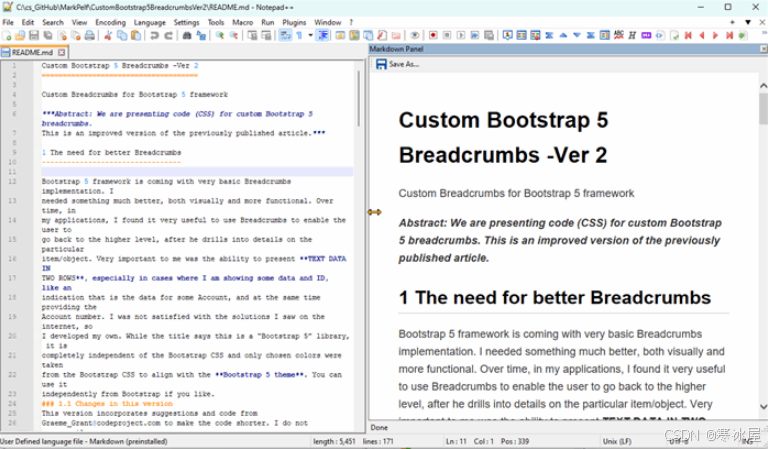Viewport: 768px width, 449px height.
Task: Open the dropdown arrow beside the pilcrow icon
Action: pyautogui.click(x=310, y=35)
